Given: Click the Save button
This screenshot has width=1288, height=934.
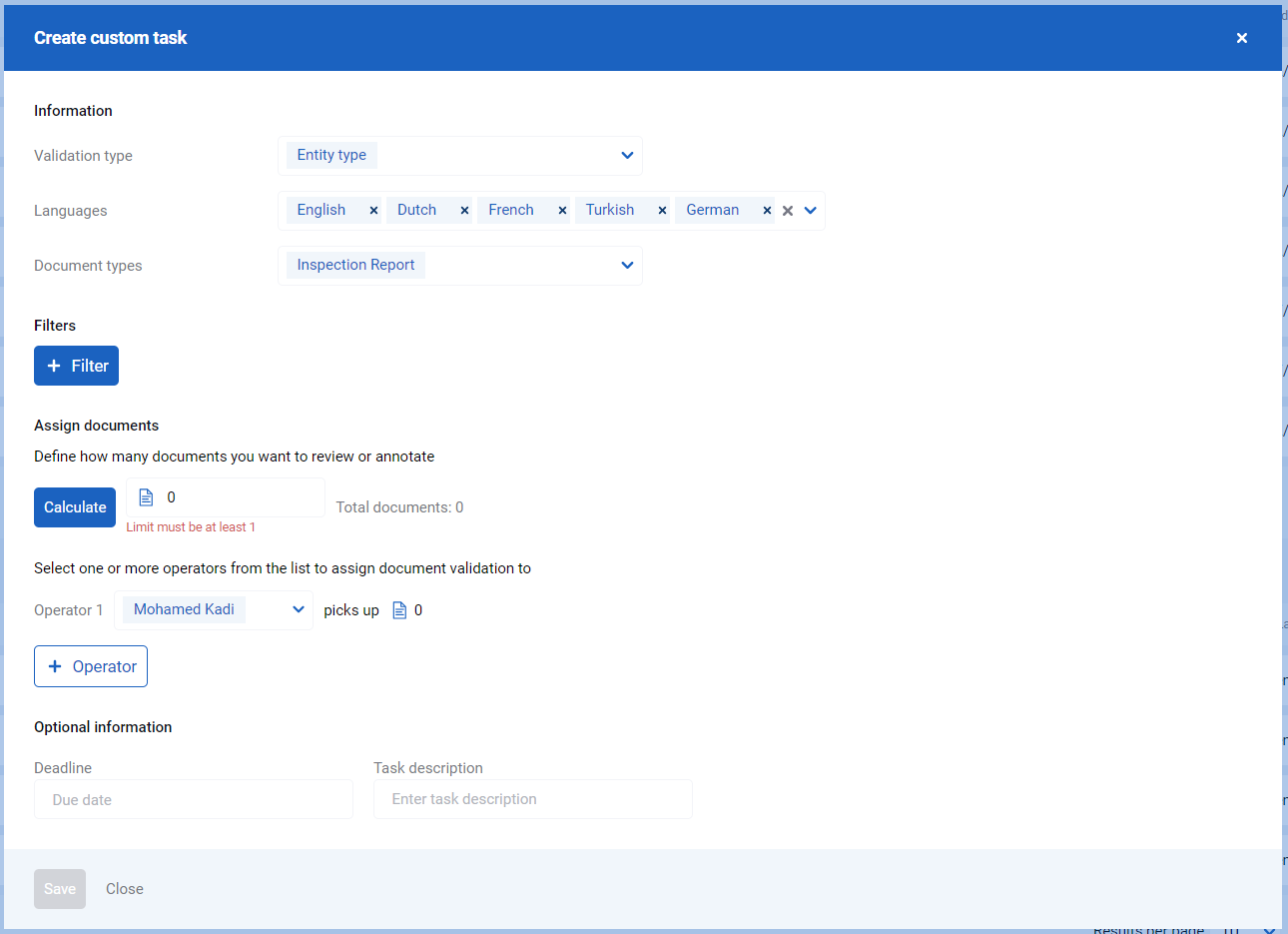Looking at the screenshot, I should coord(60,889).
